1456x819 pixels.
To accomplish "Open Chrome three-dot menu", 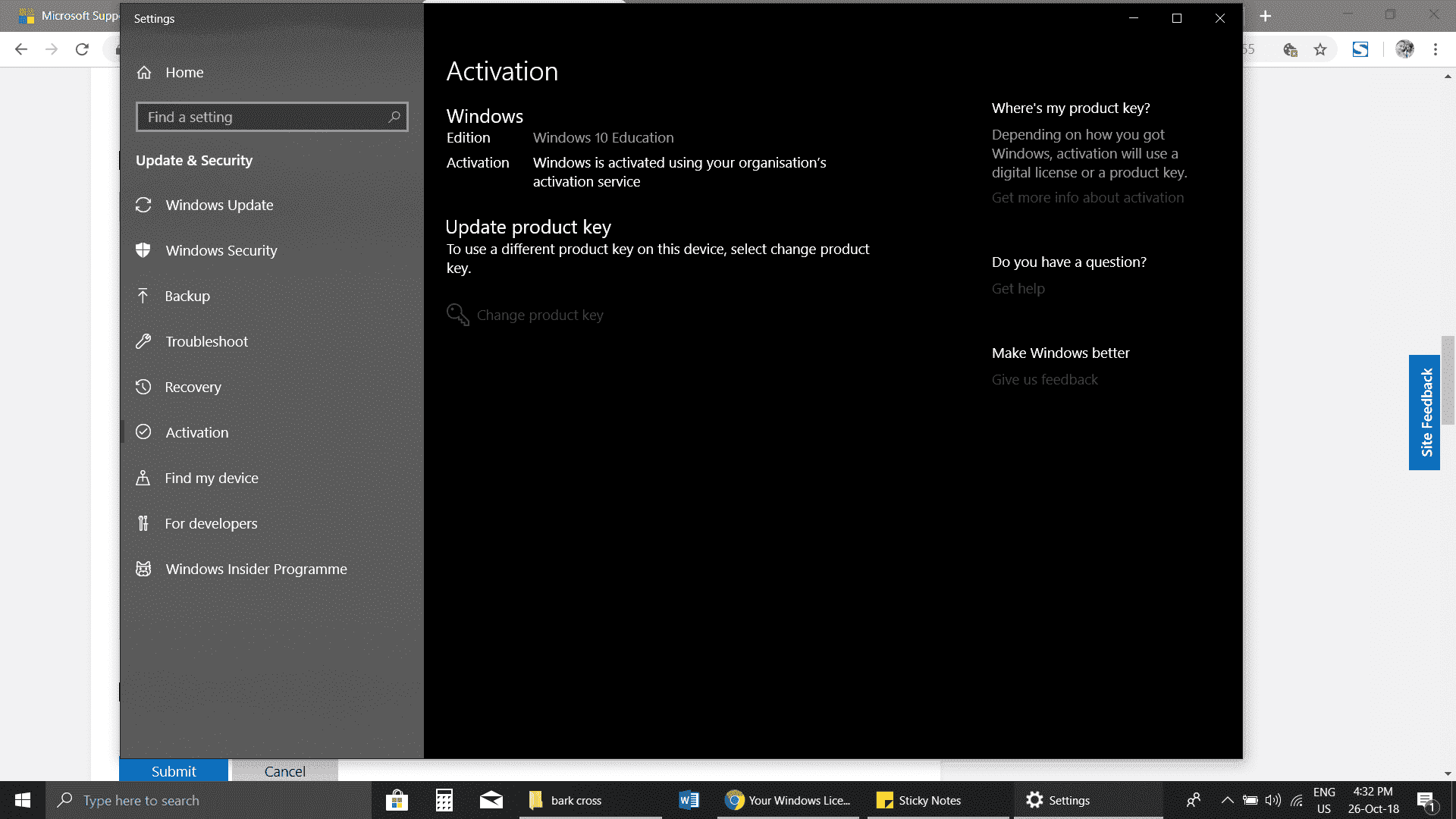I will tap(1436, 49).
